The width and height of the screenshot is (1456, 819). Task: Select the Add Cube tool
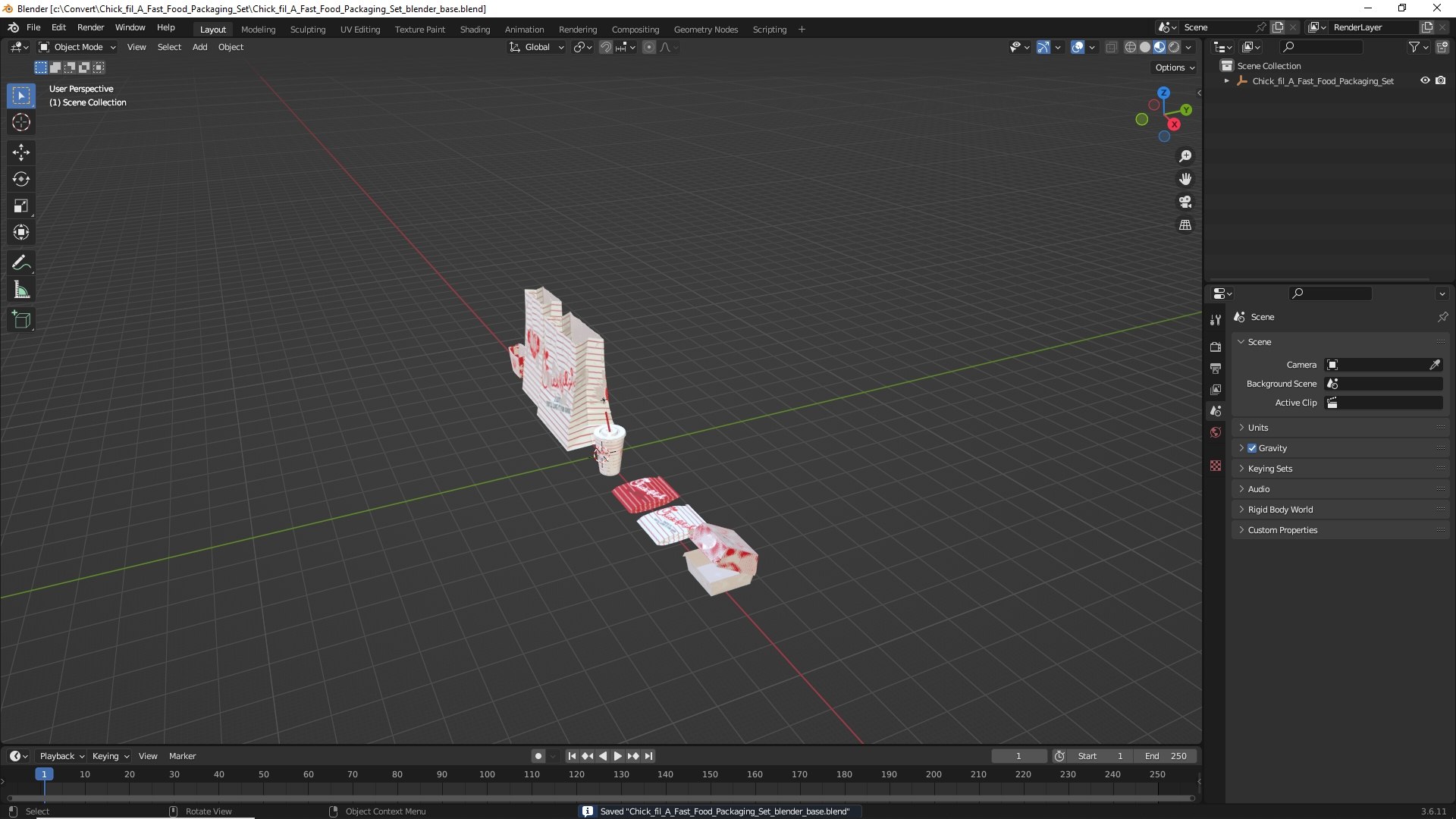click(21, 320)
